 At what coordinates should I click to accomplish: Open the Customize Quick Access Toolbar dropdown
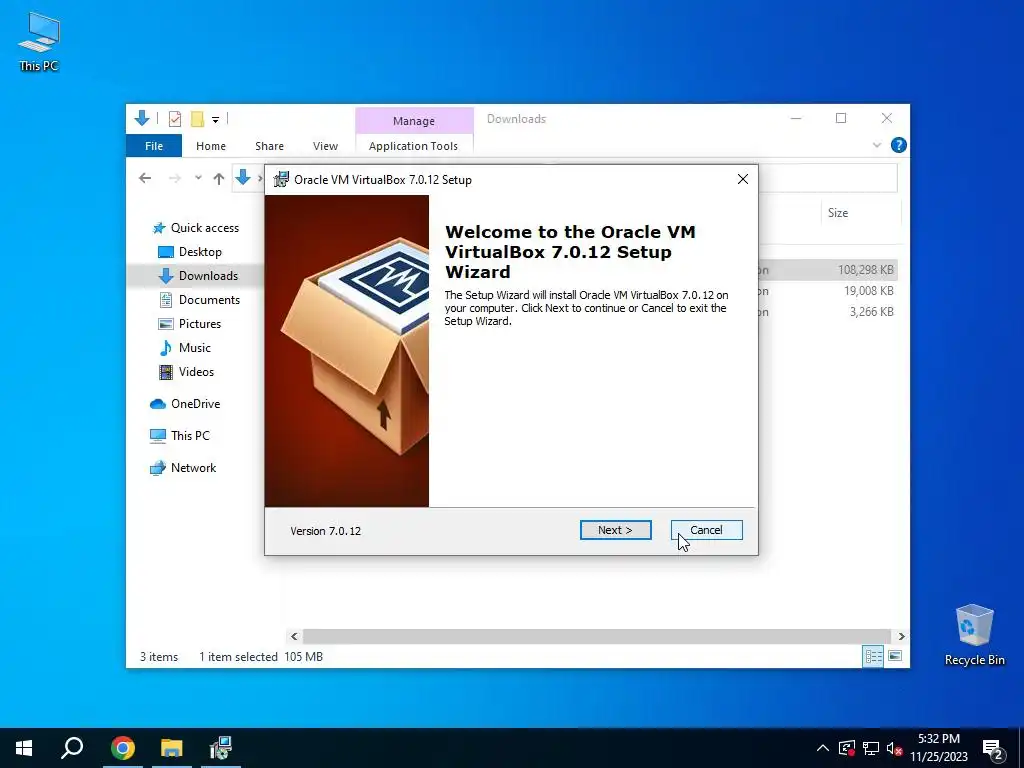(215, 120)
